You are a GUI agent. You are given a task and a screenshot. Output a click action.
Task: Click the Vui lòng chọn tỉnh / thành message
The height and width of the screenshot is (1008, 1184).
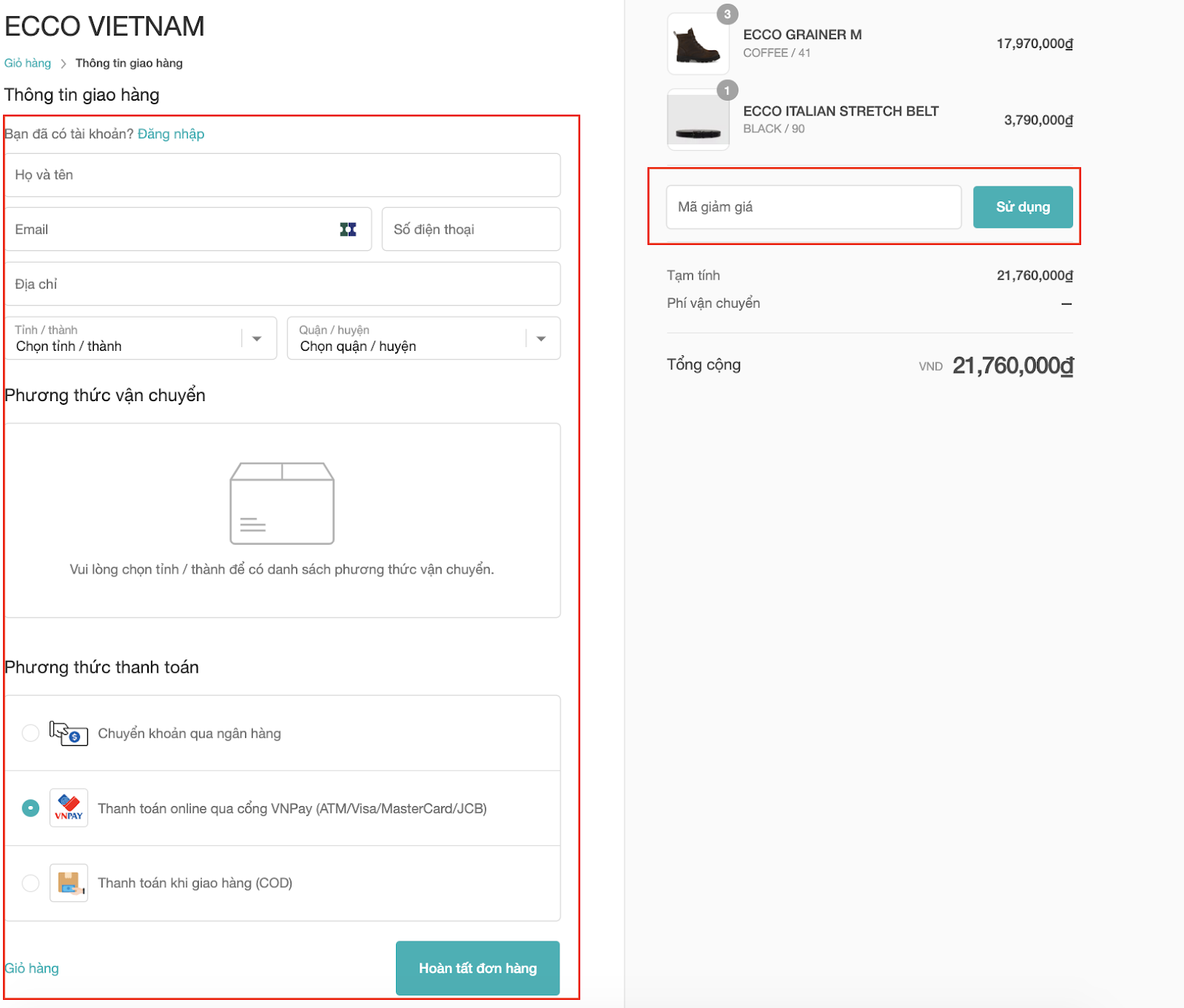pyautogui.click(x=282, y=569)
